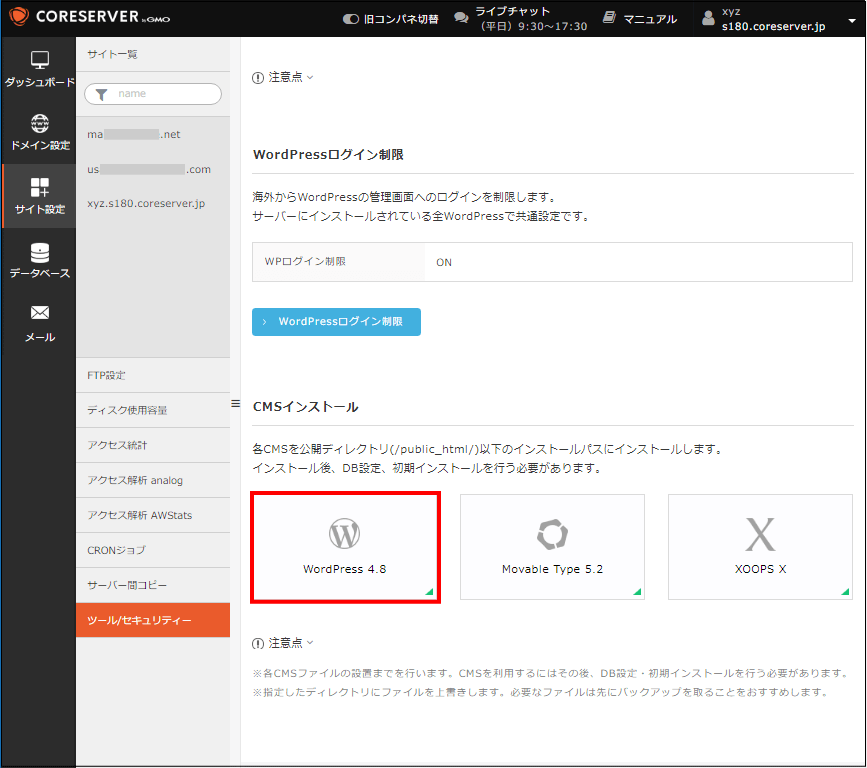Click the WPログイン制限 row label
The width and height of the screenshot is (867, 768).
point(305,262)
